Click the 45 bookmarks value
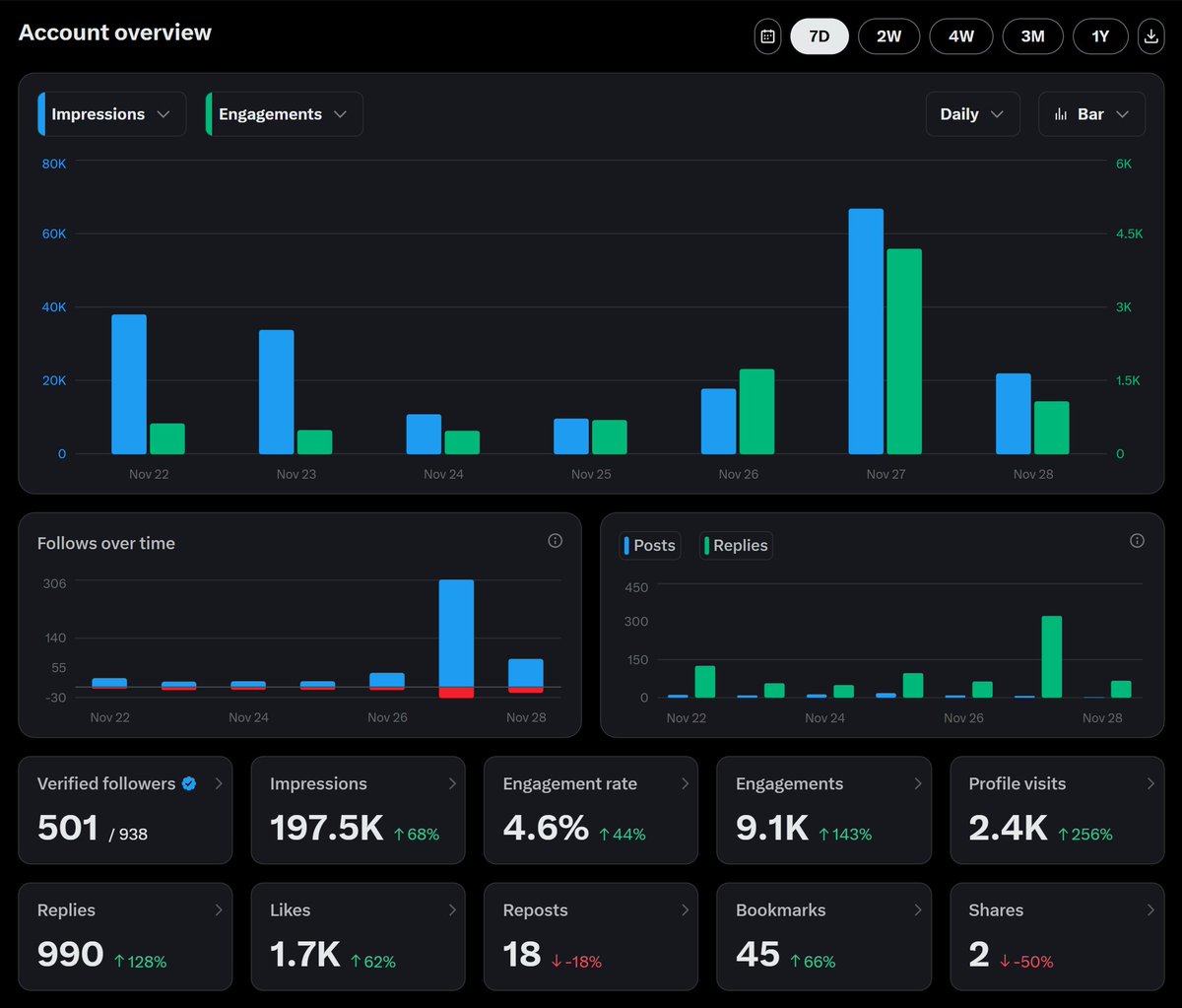Screen dimensions: 1182x1008 [x=757, y=954]
